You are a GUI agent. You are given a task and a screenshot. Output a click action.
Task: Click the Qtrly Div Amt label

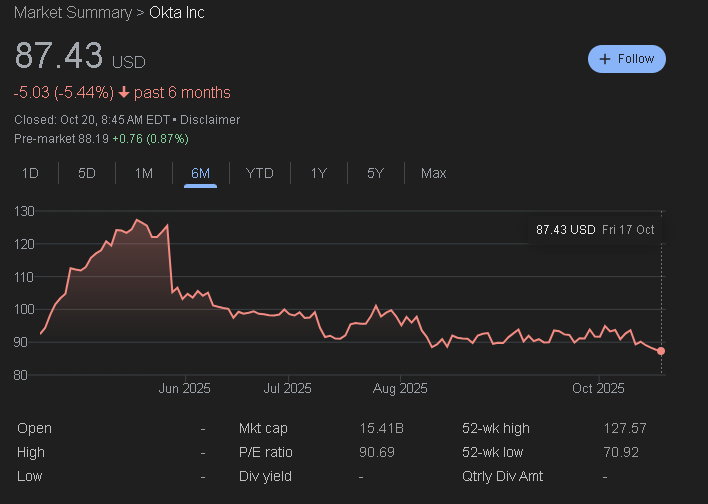(x=502, y=476)
